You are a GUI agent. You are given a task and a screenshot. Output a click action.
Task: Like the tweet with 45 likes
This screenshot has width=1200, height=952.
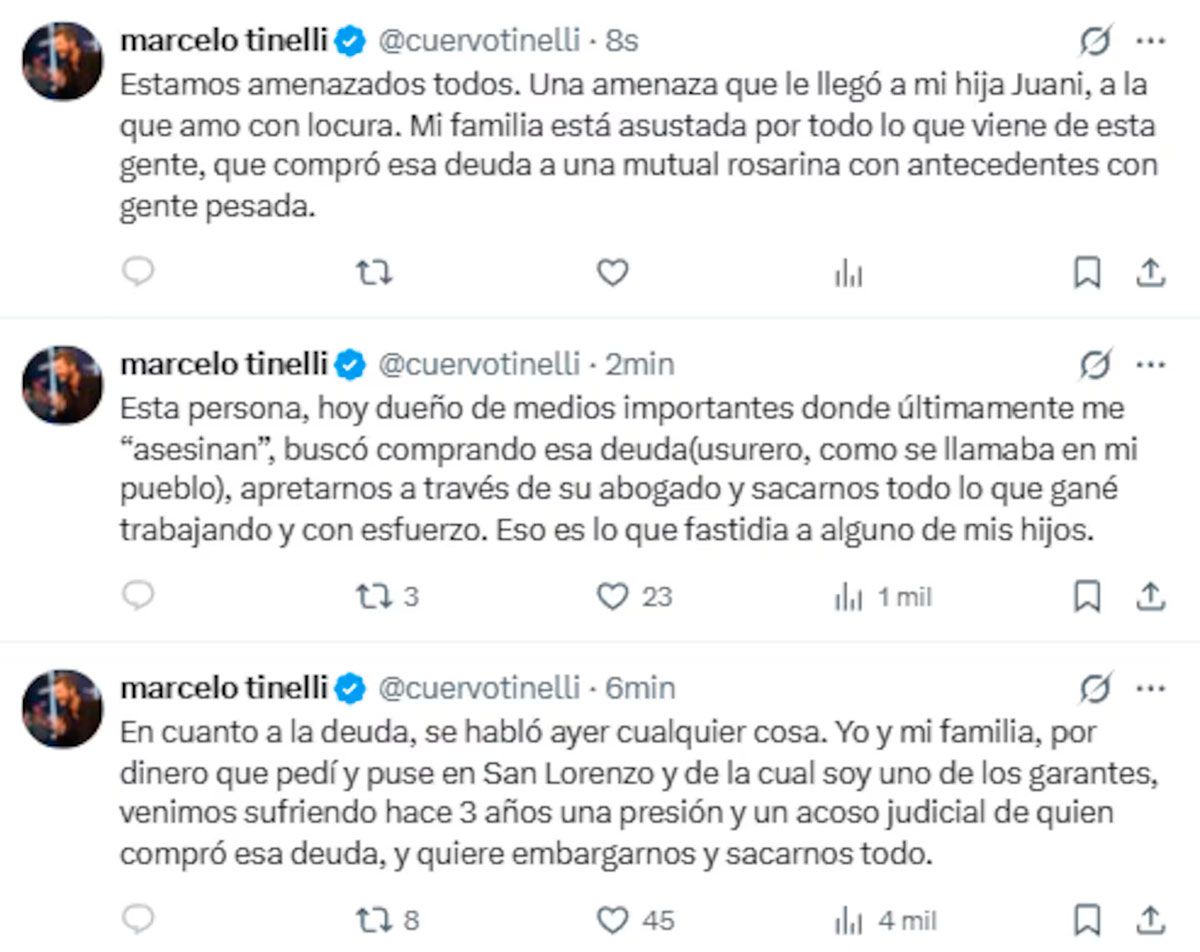pyautogui.click(x=612, y=919)
